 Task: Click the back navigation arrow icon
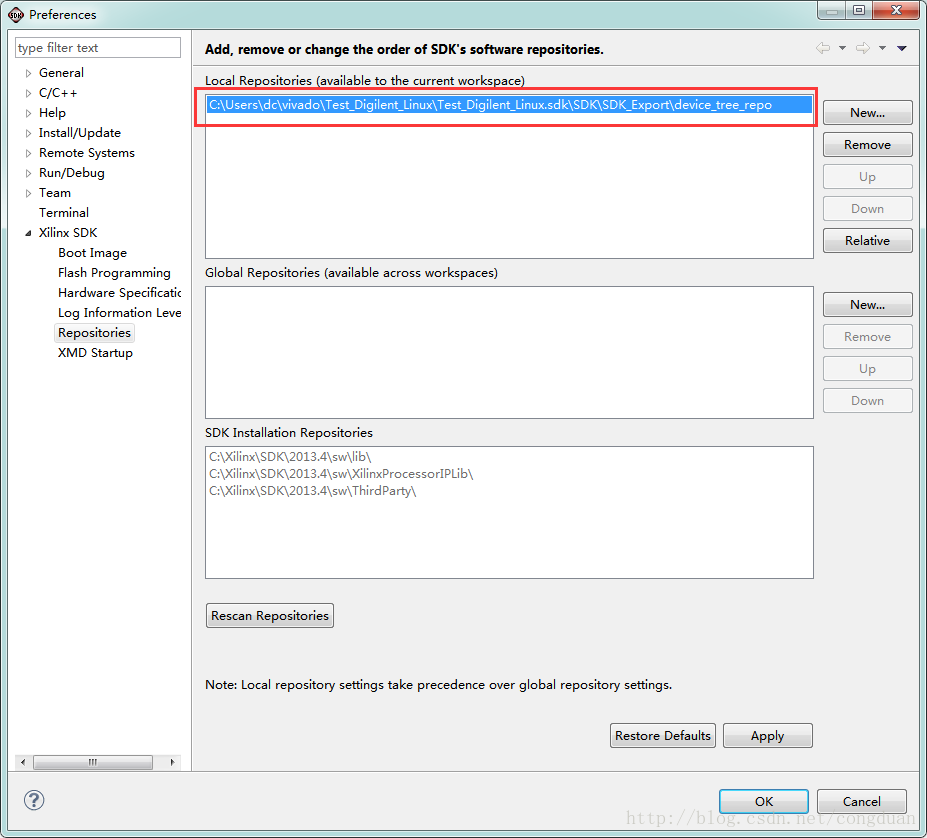[822, 48]
